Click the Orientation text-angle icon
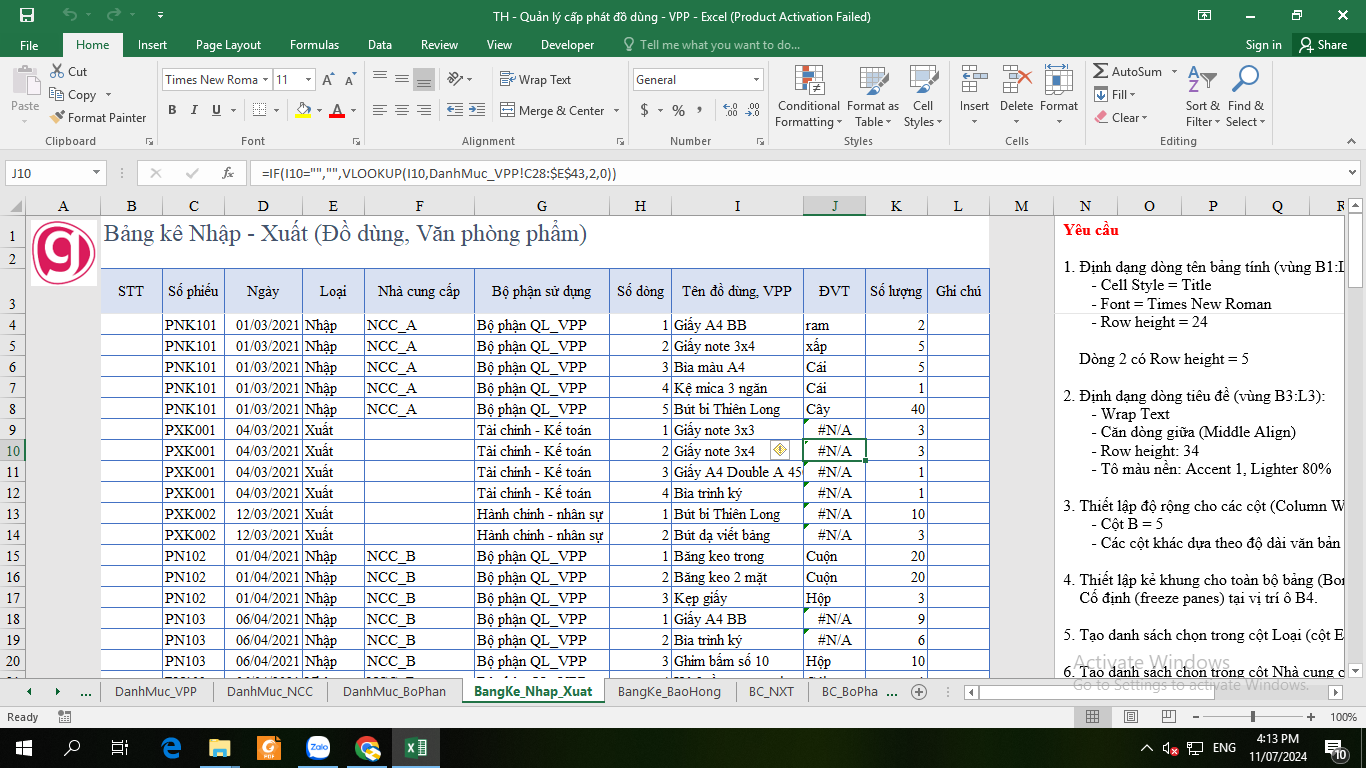This screenshot has height=768, width=1366. (x=455, y=79)
